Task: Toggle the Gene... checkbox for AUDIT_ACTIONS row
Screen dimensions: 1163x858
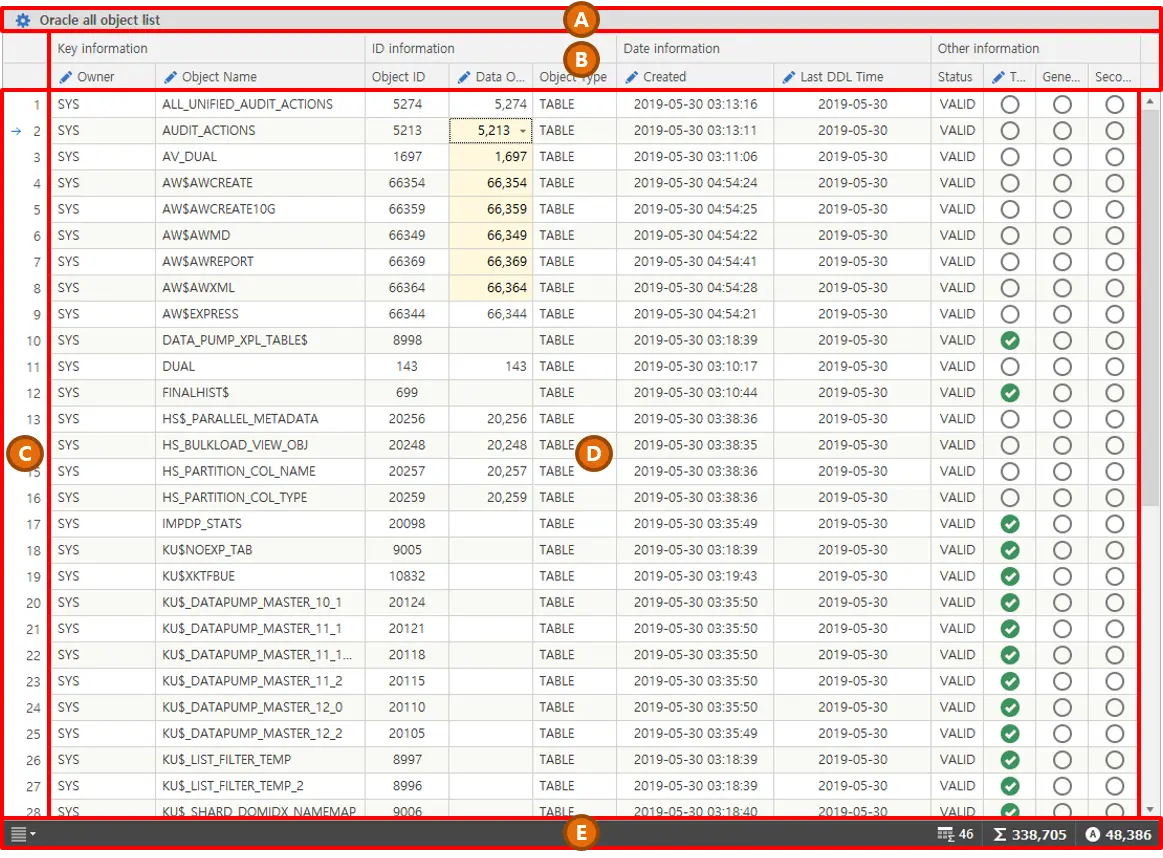Action: (1062, 131)
